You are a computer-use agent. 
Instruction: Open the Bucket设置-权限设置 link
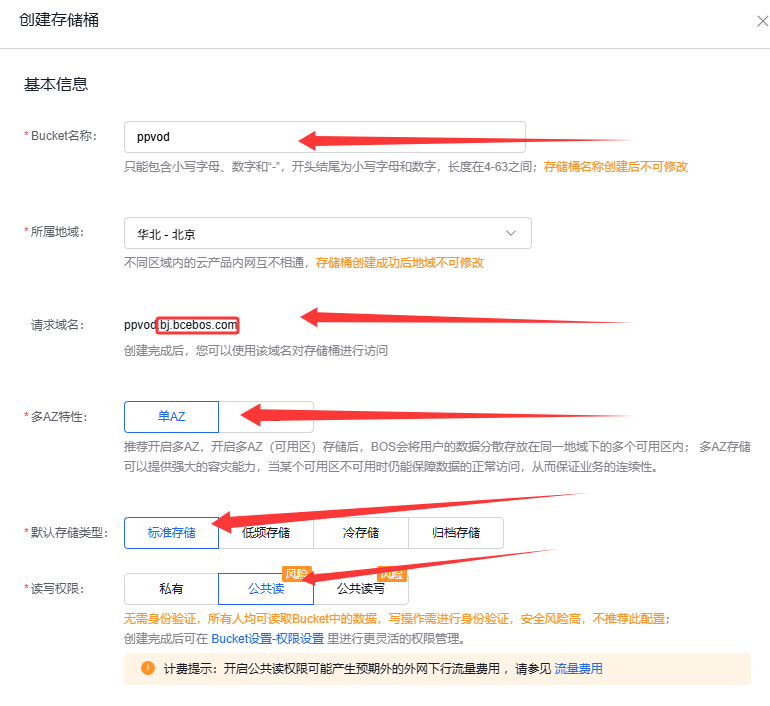(267, 638)
